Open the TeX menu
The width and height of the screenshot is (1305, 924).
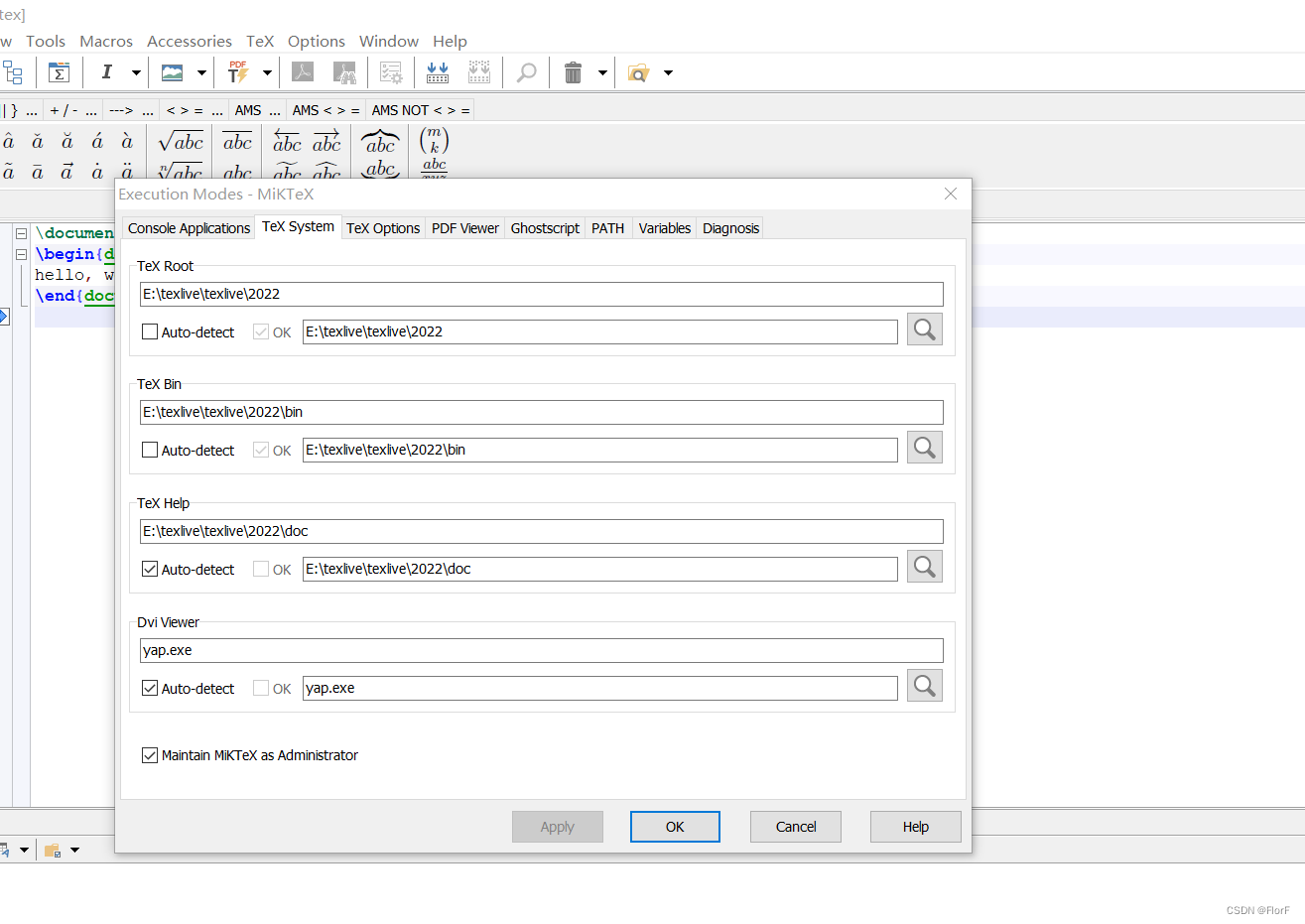pyautogui.click(x=260, y=41)
